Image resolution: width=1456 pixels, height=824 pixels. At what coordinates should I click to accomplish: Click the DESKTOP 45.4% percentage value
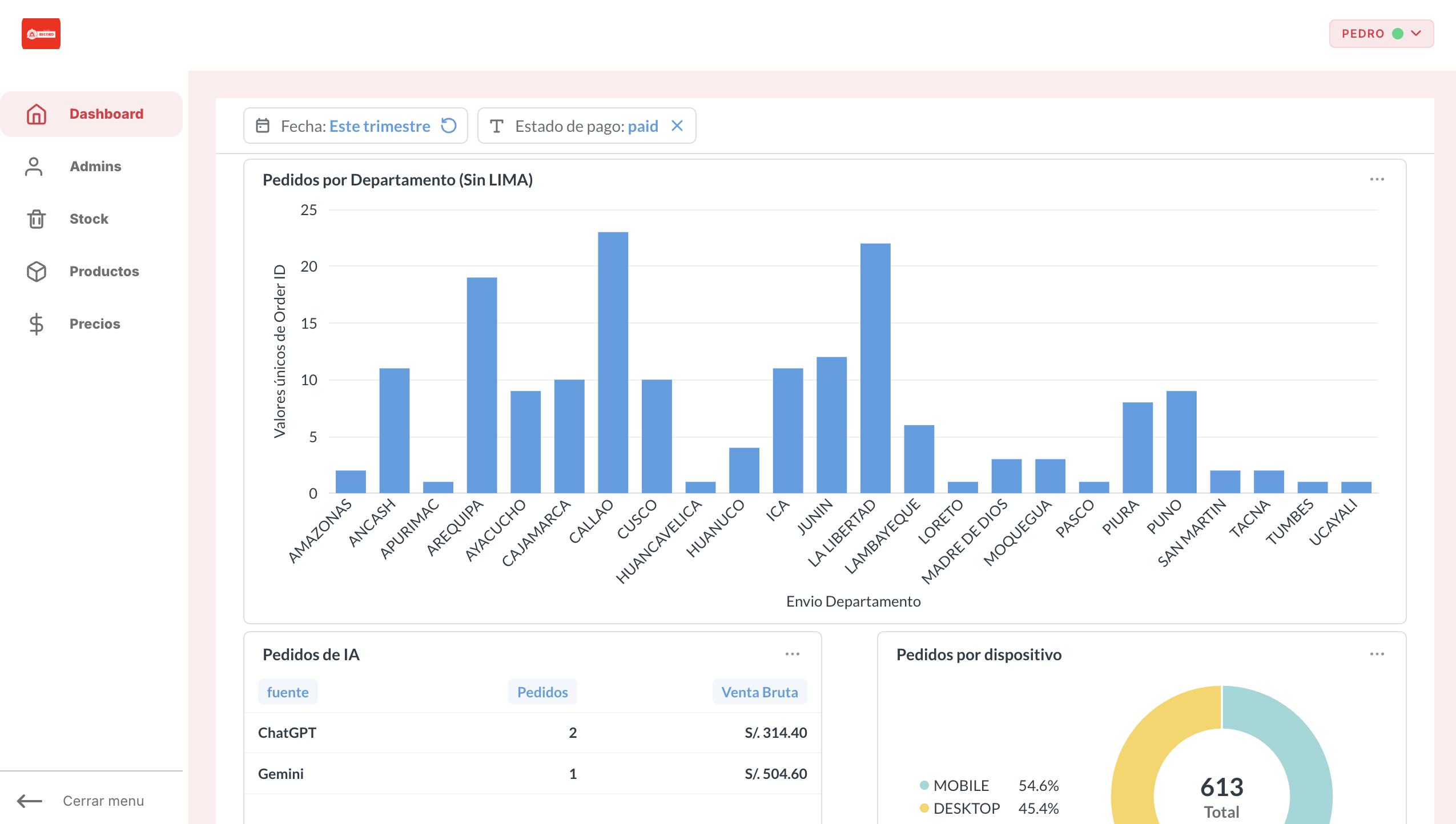pyautogui.click(x=1039, y=808)
